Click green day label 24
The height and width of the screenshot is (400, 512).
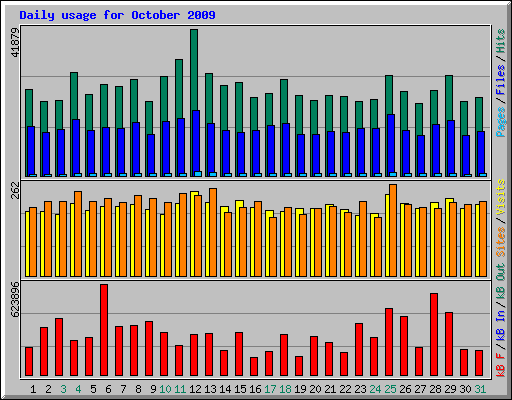[x=375, y=389]
